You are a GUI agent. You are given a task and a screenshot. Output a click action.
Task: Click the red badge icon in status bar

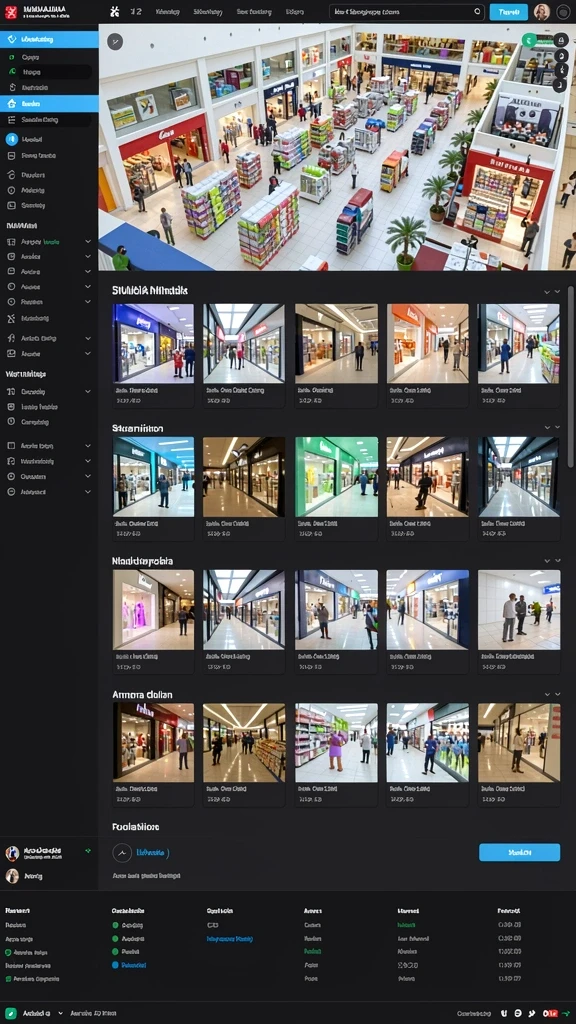551,1013
